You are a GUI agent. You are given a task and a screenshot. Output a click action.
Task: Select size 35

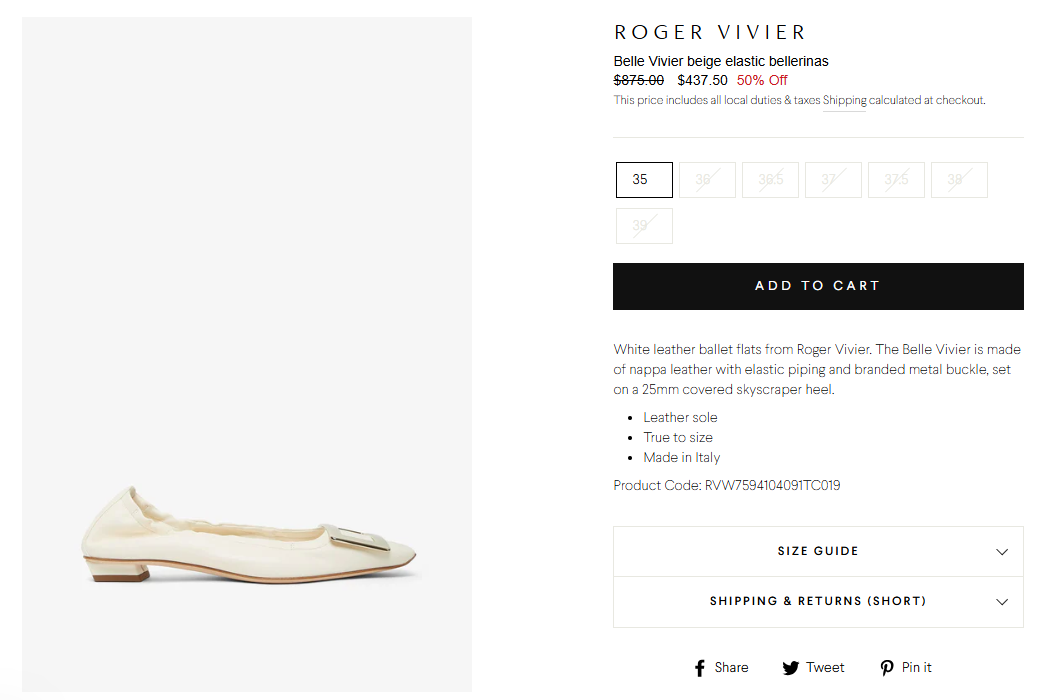[644, 180]
